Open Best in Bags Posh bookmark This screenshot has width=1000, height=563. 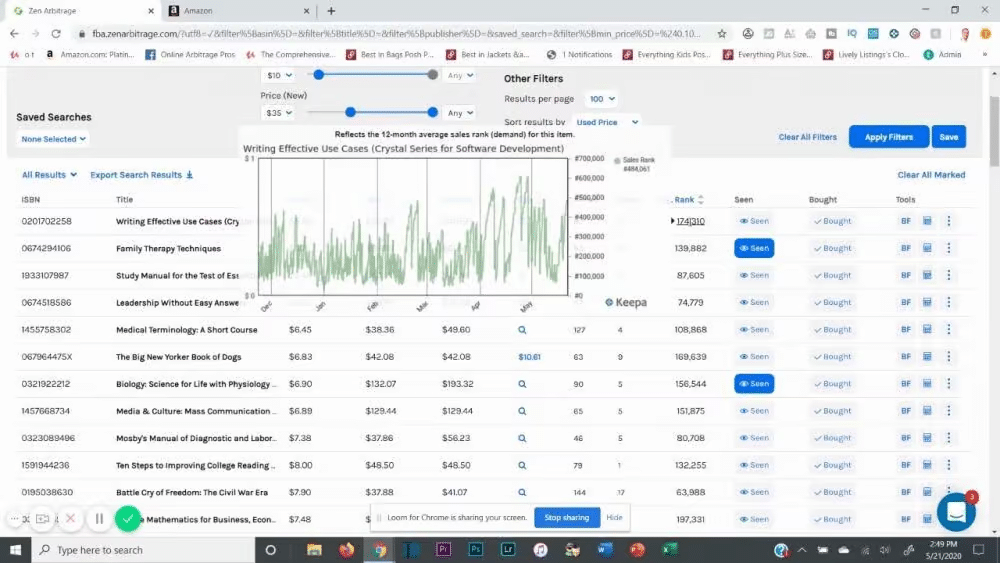[x=390, y=55]
